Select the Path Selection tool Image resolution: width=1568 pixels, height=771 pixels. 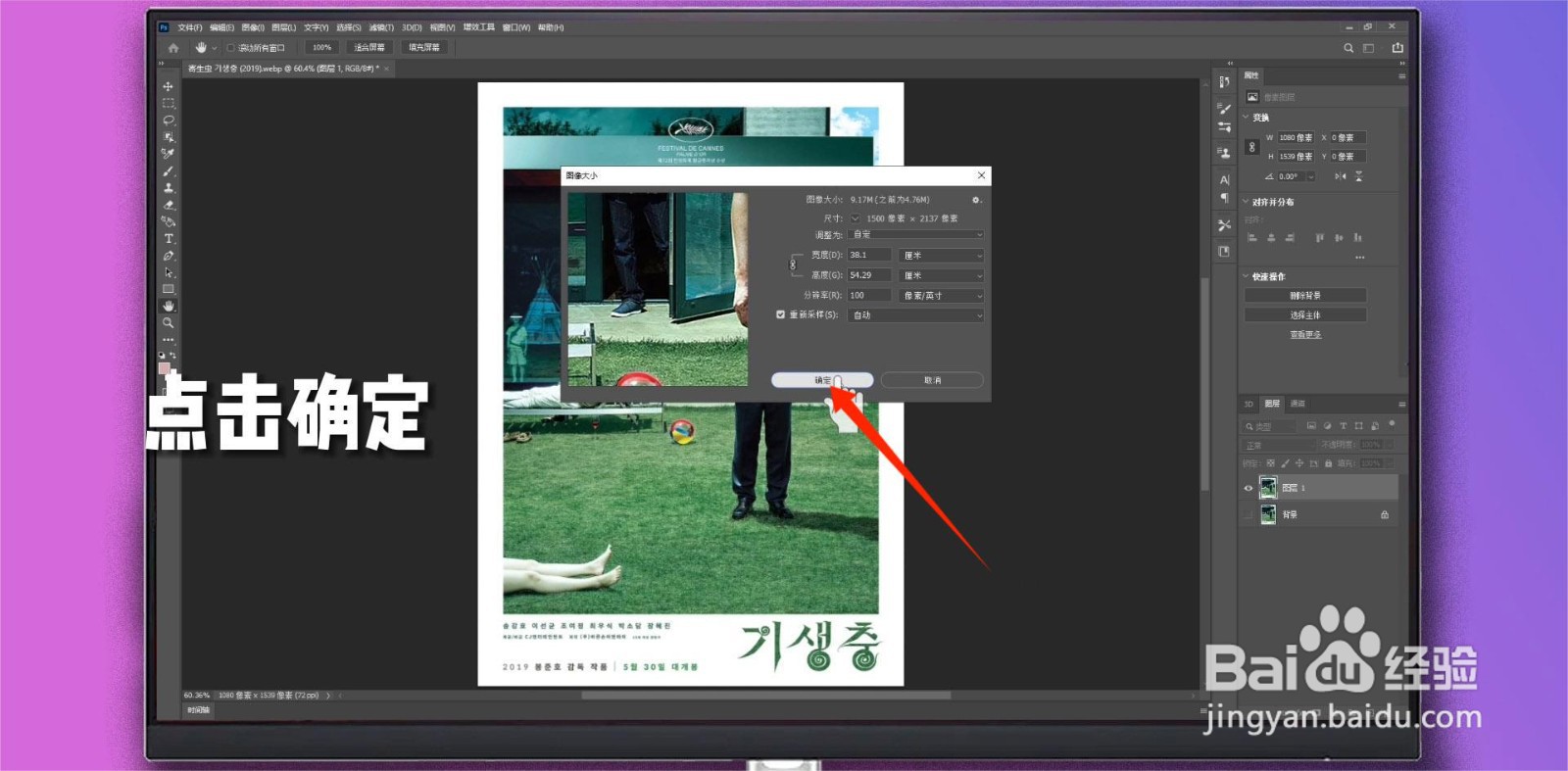[168, 272]
